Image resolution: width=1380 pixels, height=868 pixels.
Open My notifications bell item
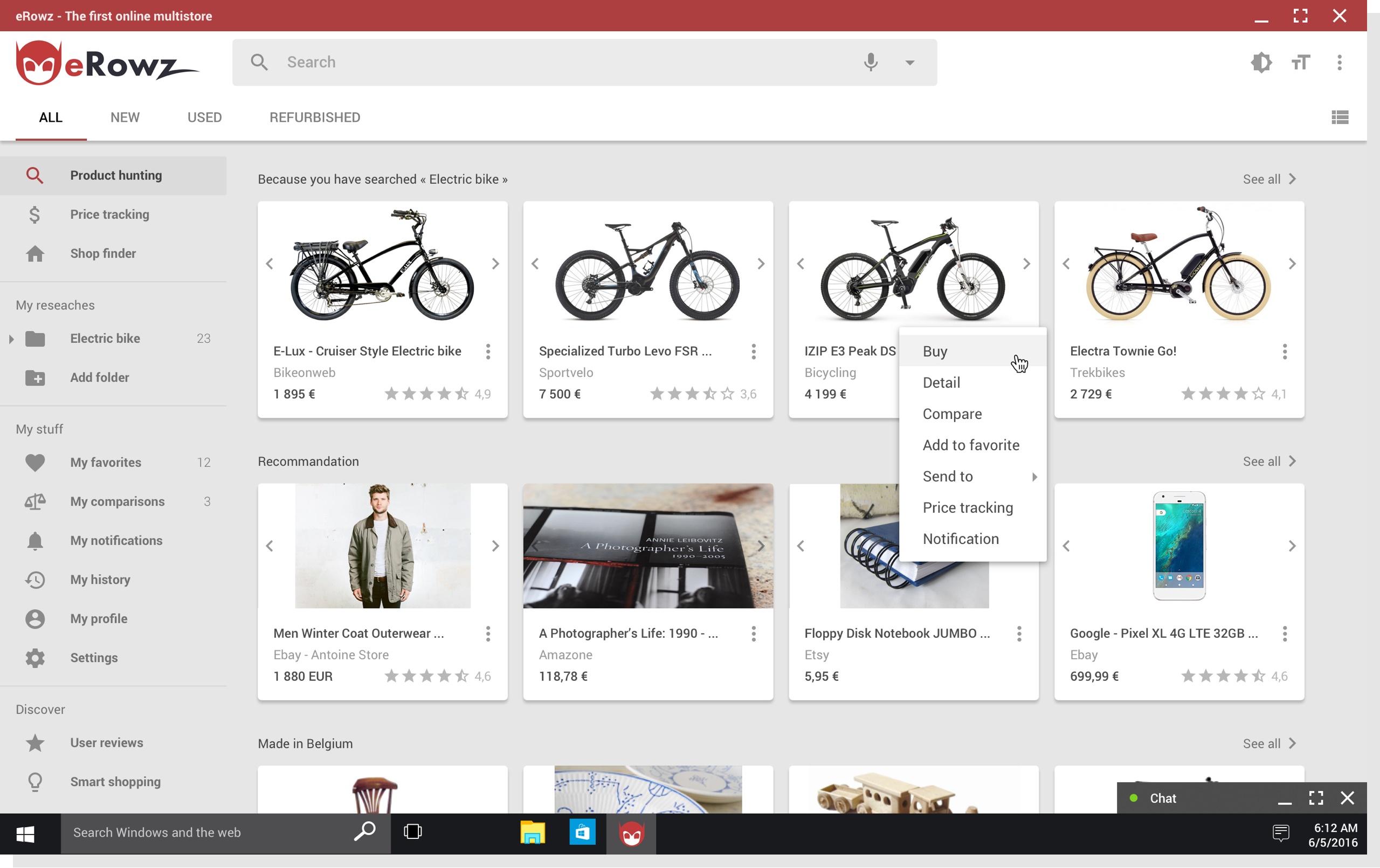coord(113,540)
